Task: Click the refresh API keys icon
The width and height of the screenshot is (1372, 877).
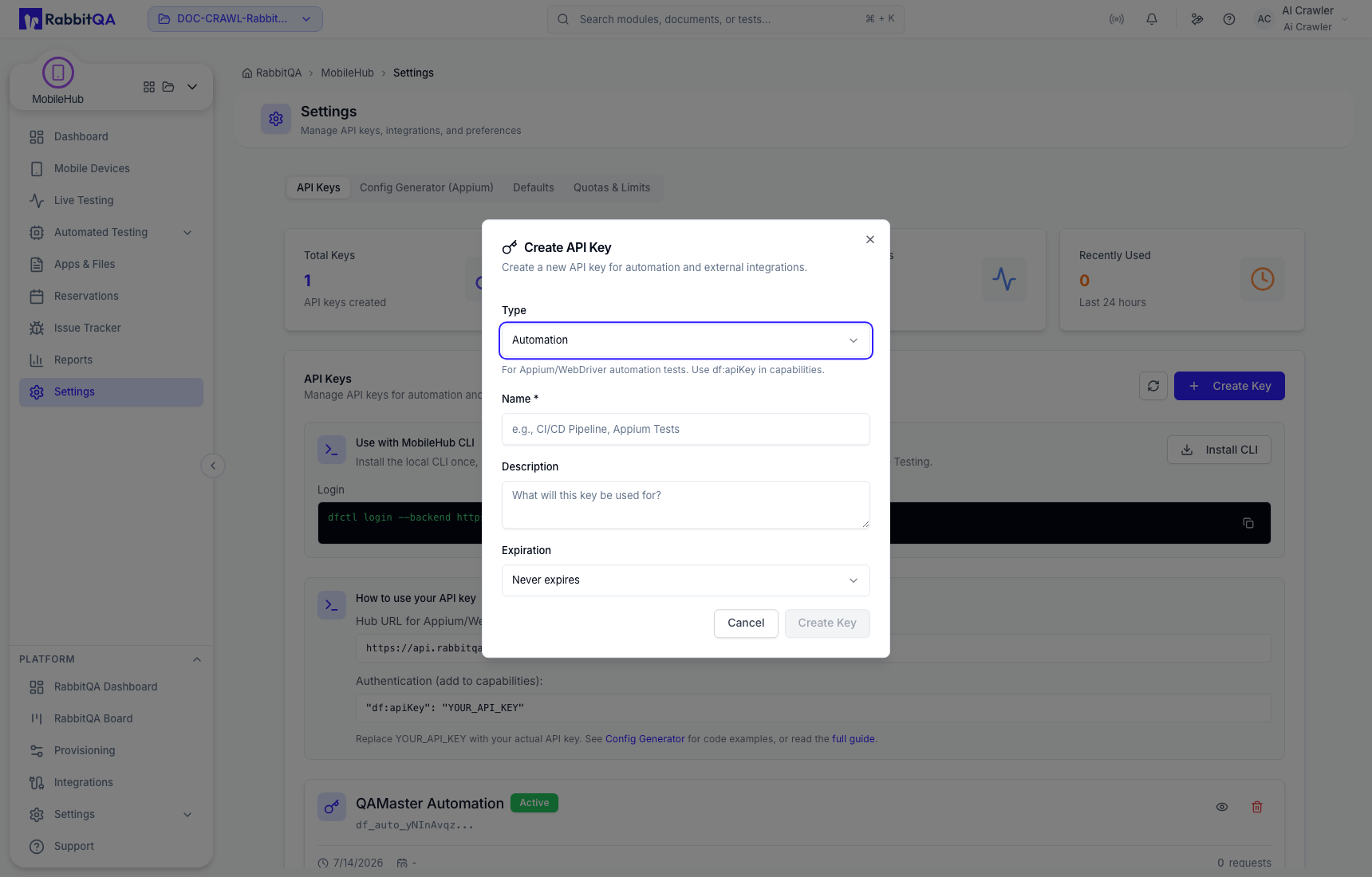Action: pyautogui.click(x=1153, y=386)
